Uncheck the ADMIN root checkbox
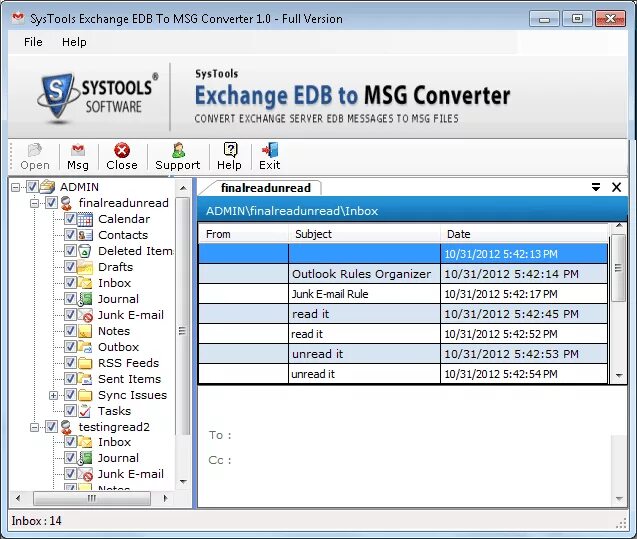Image resolution: width=637 pixels, height=539 pixels. click(x=32, y=187)
